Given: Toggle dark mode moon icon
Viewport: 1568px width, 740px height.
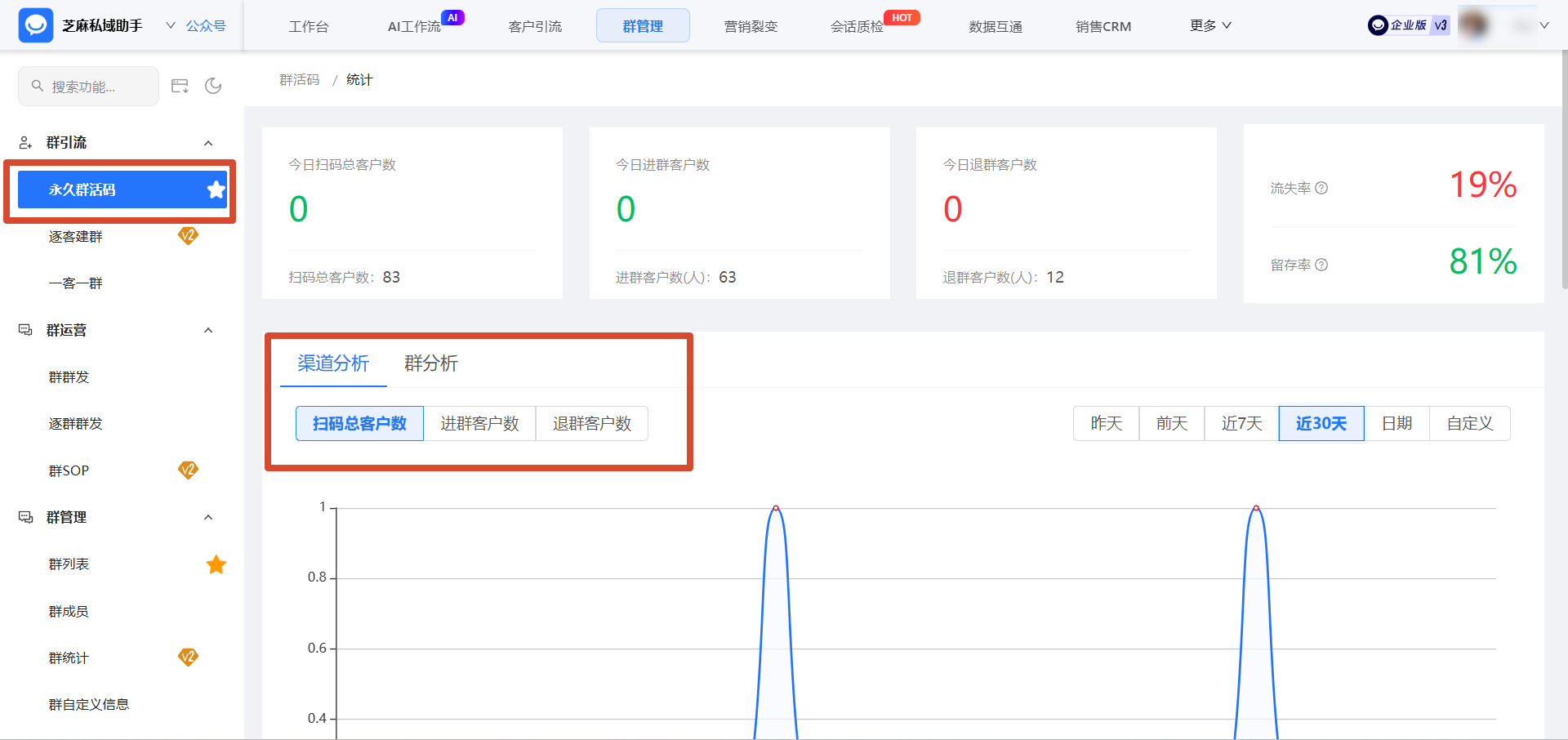Looking at the screenshot, I should (213, 86).
